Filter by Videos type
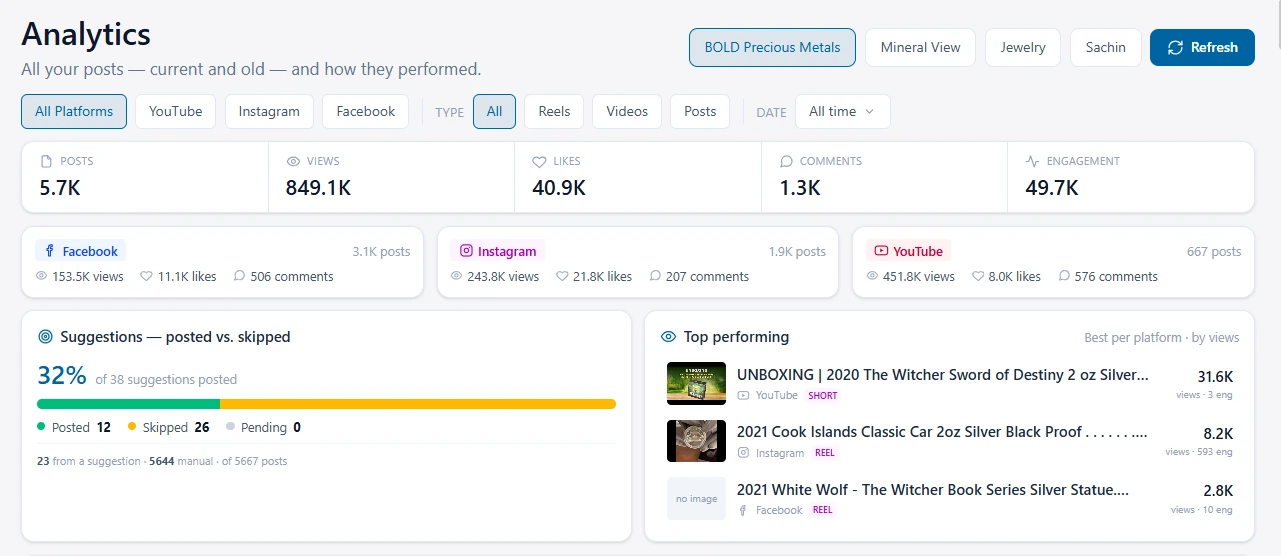This screenshot has width=1281, height=556. (627, 111)
